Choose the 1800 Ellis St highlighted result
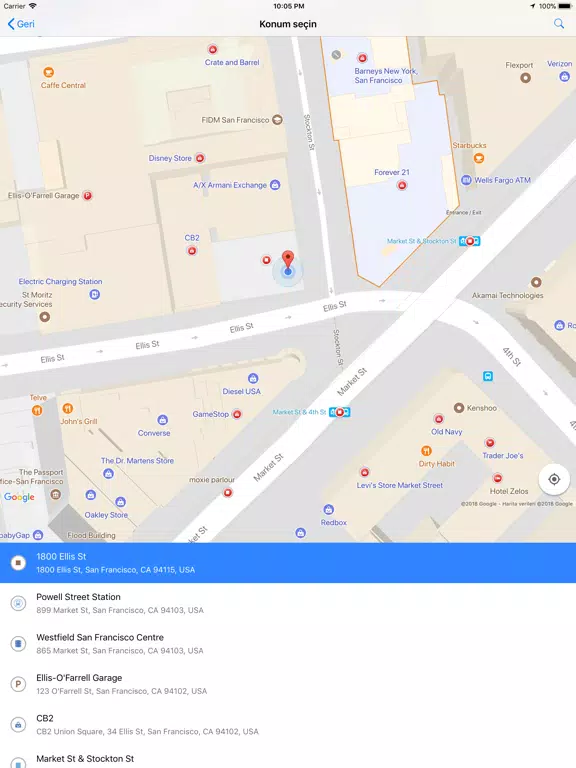 tap(288, 563)
